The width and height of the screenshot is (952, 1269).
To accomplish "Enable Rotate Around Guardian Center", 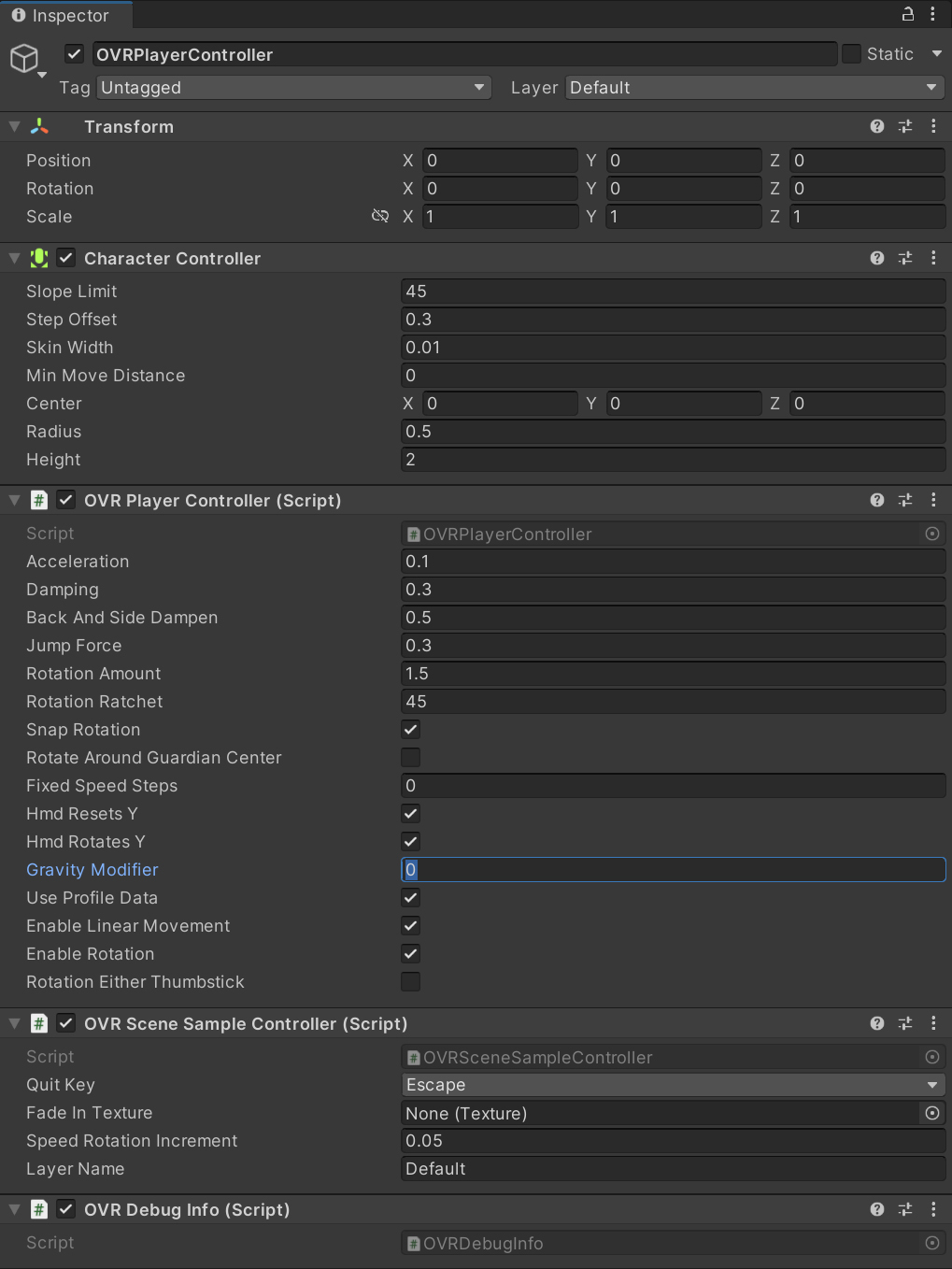I will (x=410, y=757).
